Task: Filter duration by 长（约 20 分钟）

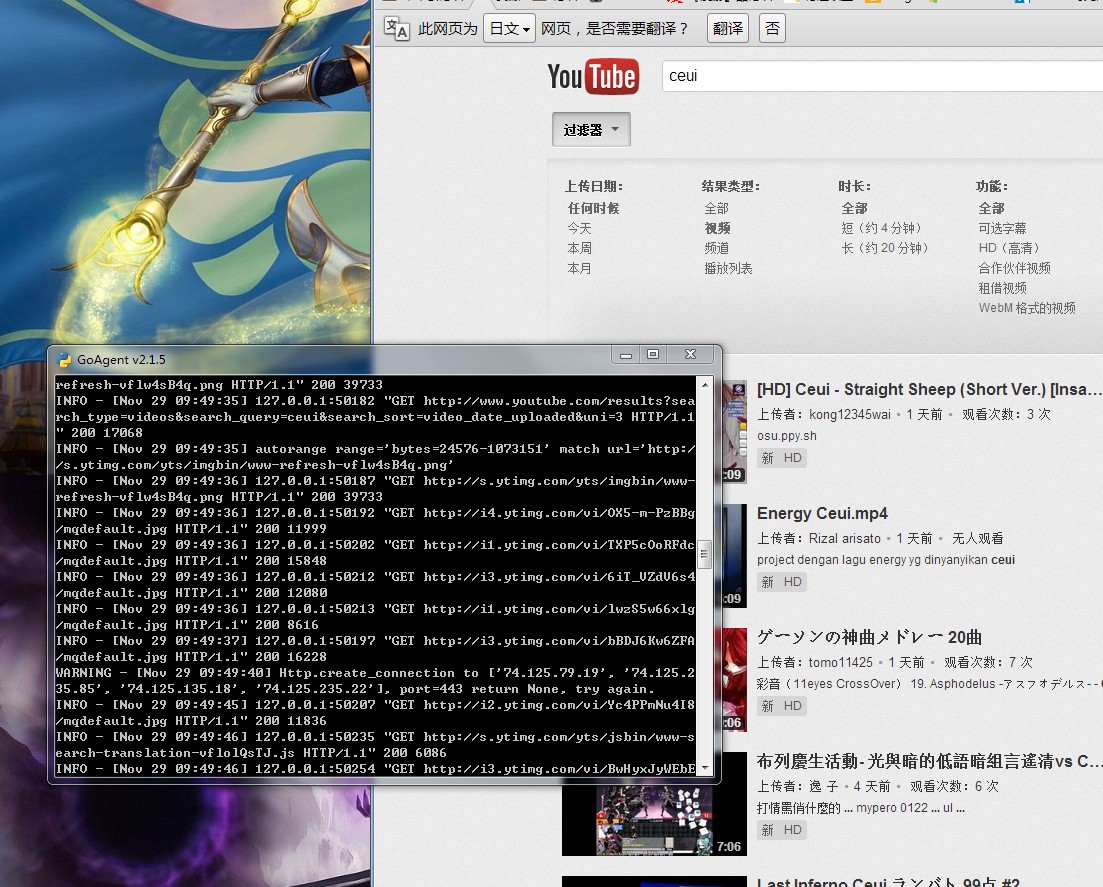Action: click(885, 248)
